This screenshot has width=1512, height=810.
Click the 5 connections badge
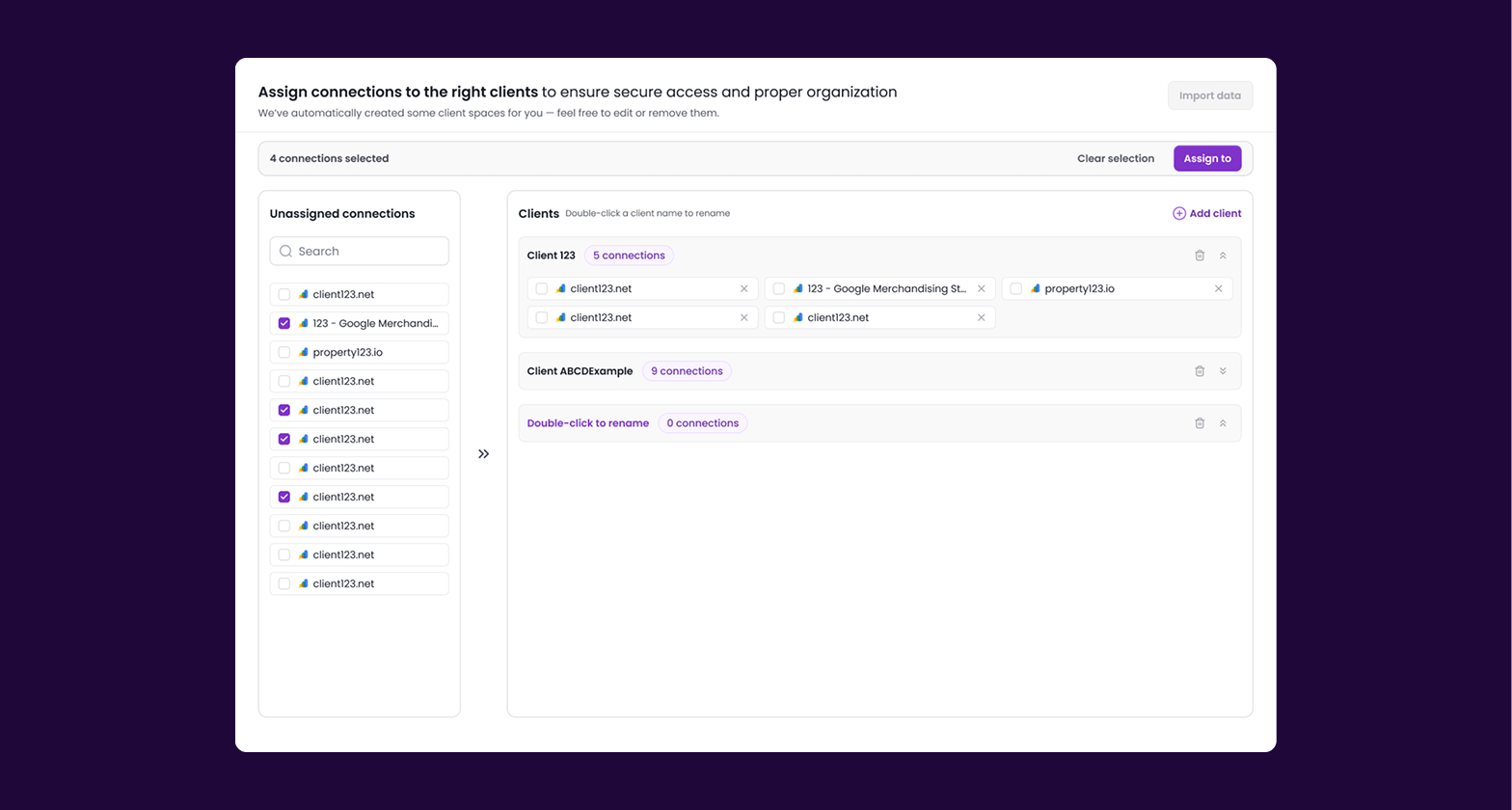(629, 256)
